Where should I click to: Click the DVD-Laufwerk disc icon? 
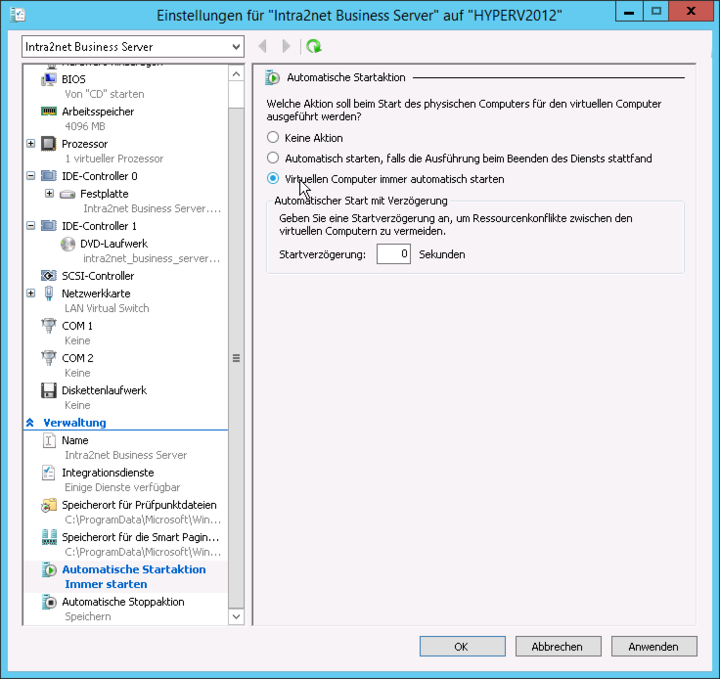[x=68, y=244]
